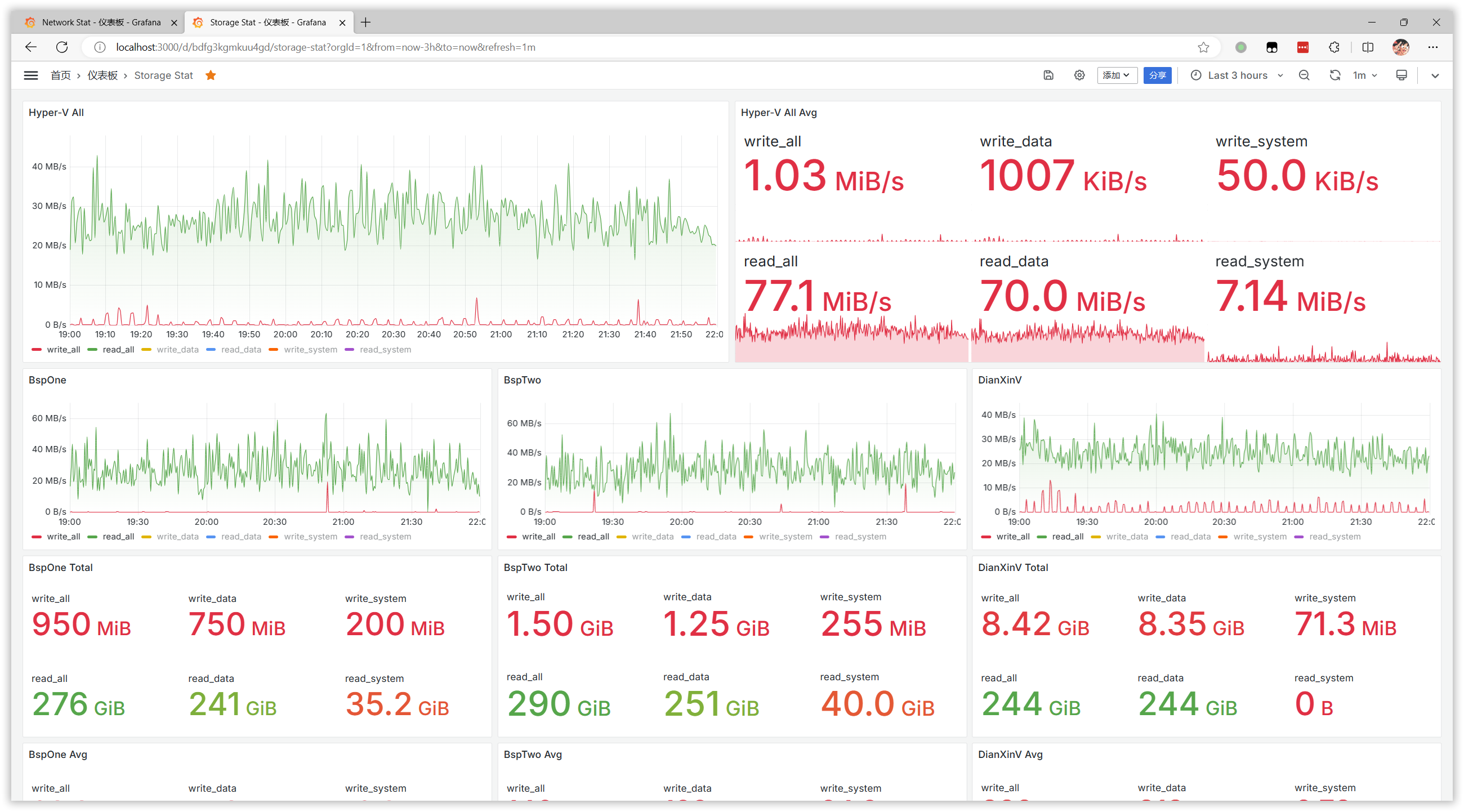Click BspOne panel title
1464x812 pixels.
(x=47, y=380)
